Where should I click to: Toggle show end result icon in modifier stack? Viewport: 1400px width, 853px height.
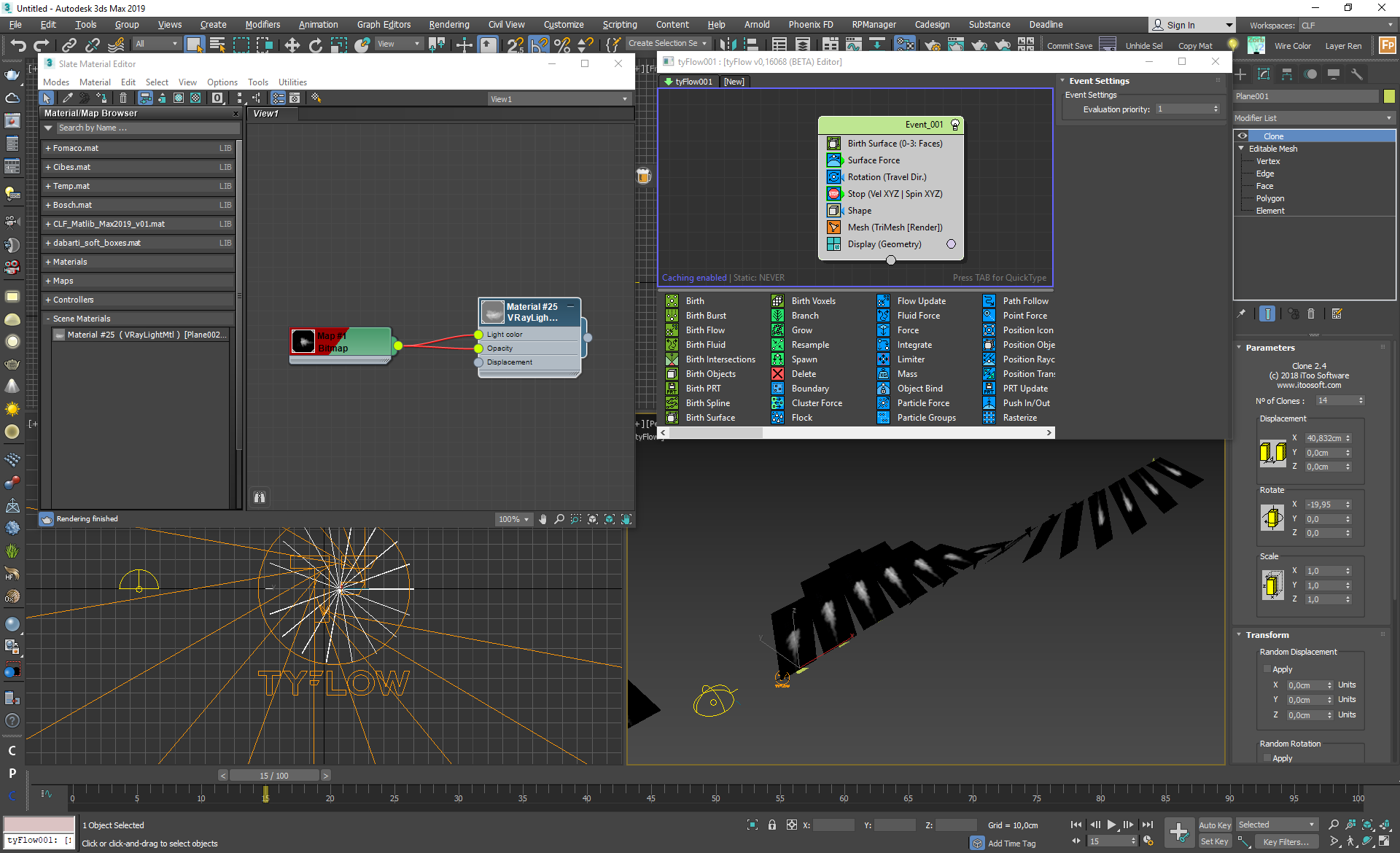coord(1267,313)
